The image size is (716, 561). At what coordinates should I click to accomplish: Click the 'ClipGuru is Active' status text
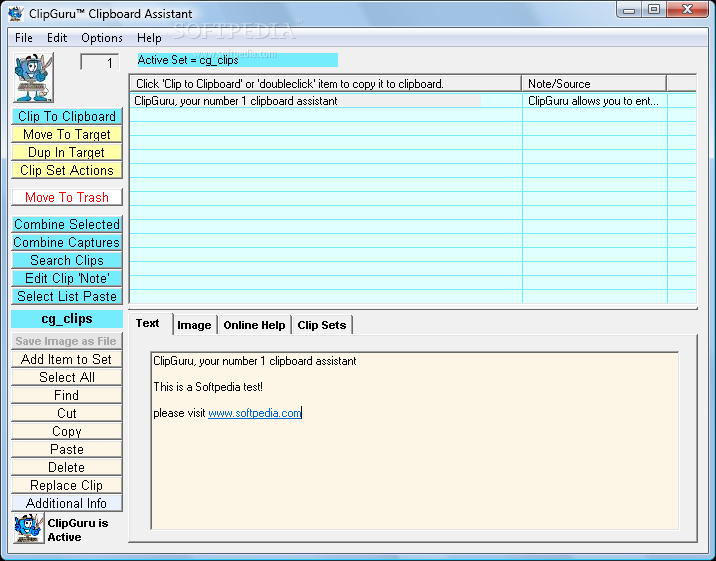coord(78,530)
